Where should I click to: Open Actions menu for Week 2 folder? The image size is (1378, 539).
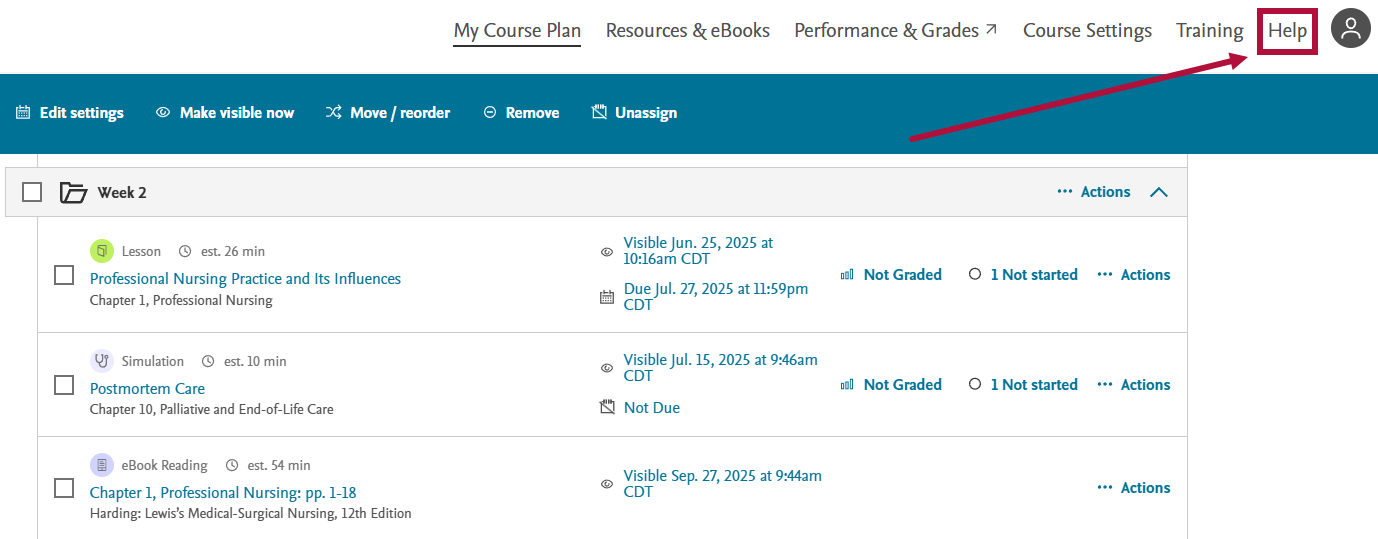point(1094,192)
